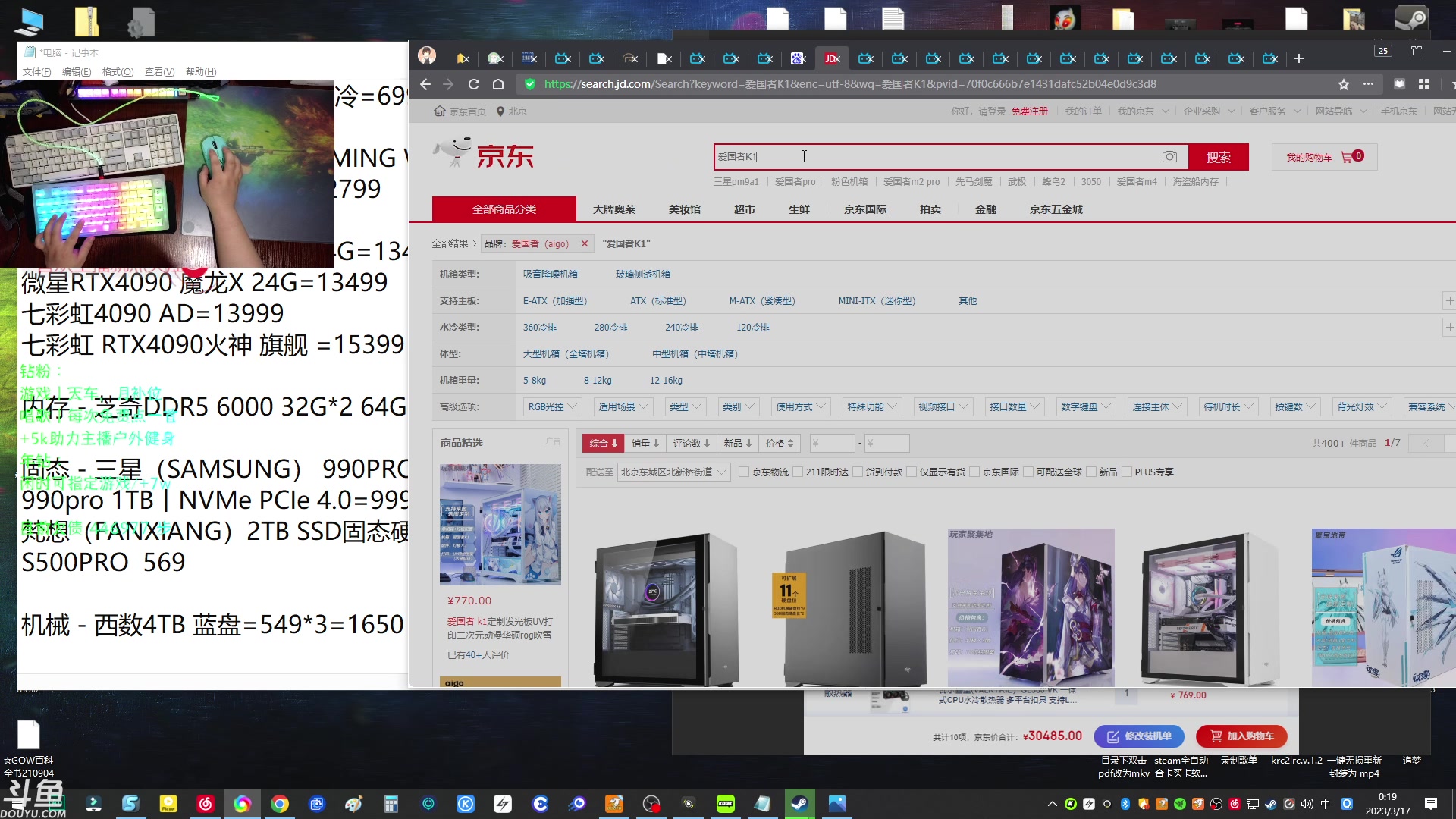1456x819 pixels.
Task: Open the ¥770.00 featured aigo case thumbnail
Action: 500,525
